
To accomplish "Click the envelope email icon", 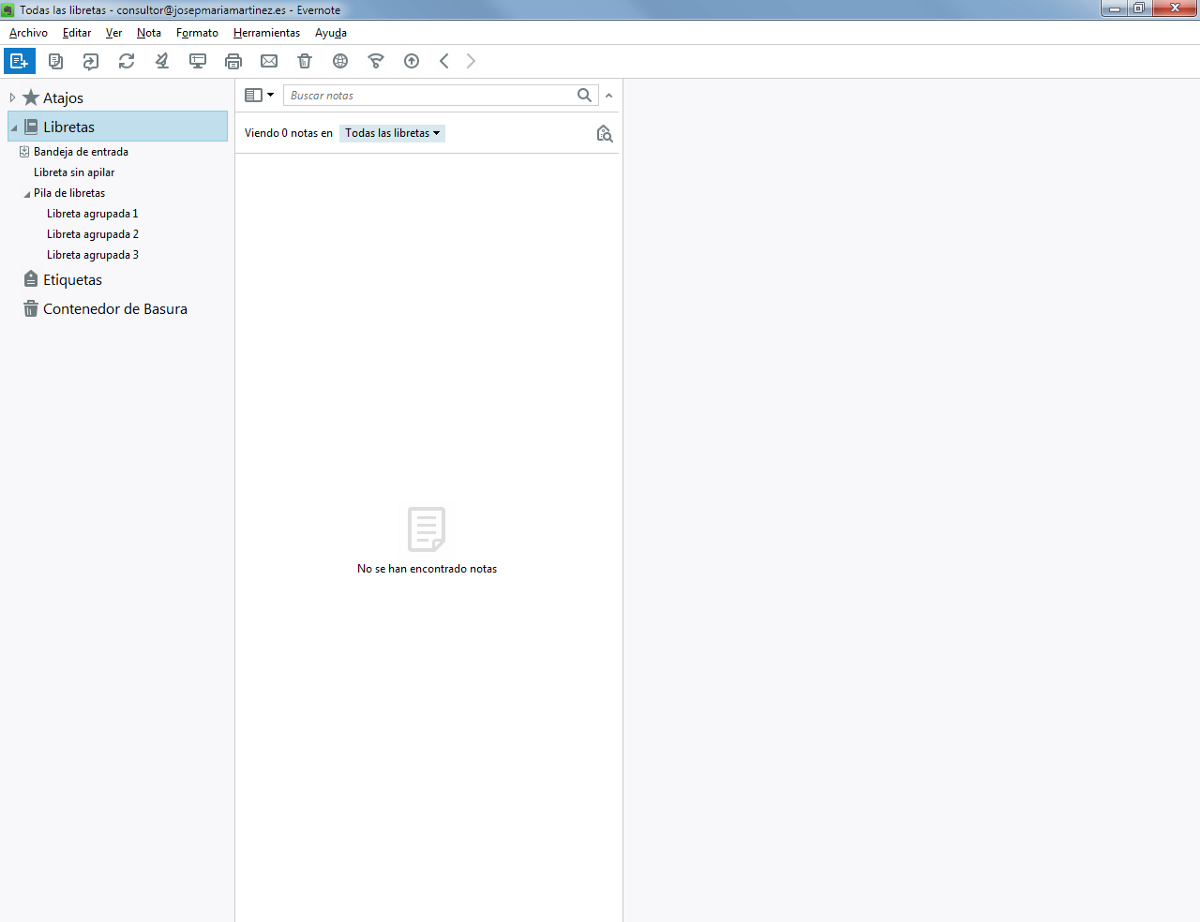I will coord(269,61).
